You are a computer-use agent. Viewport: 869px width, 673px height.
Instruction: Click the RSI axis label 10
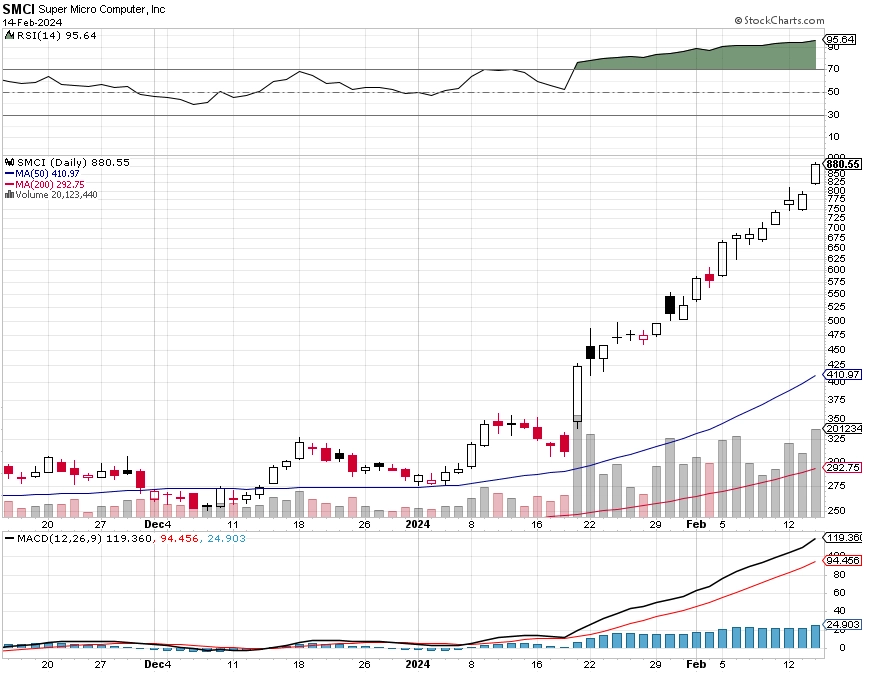[x=834, y=137]
